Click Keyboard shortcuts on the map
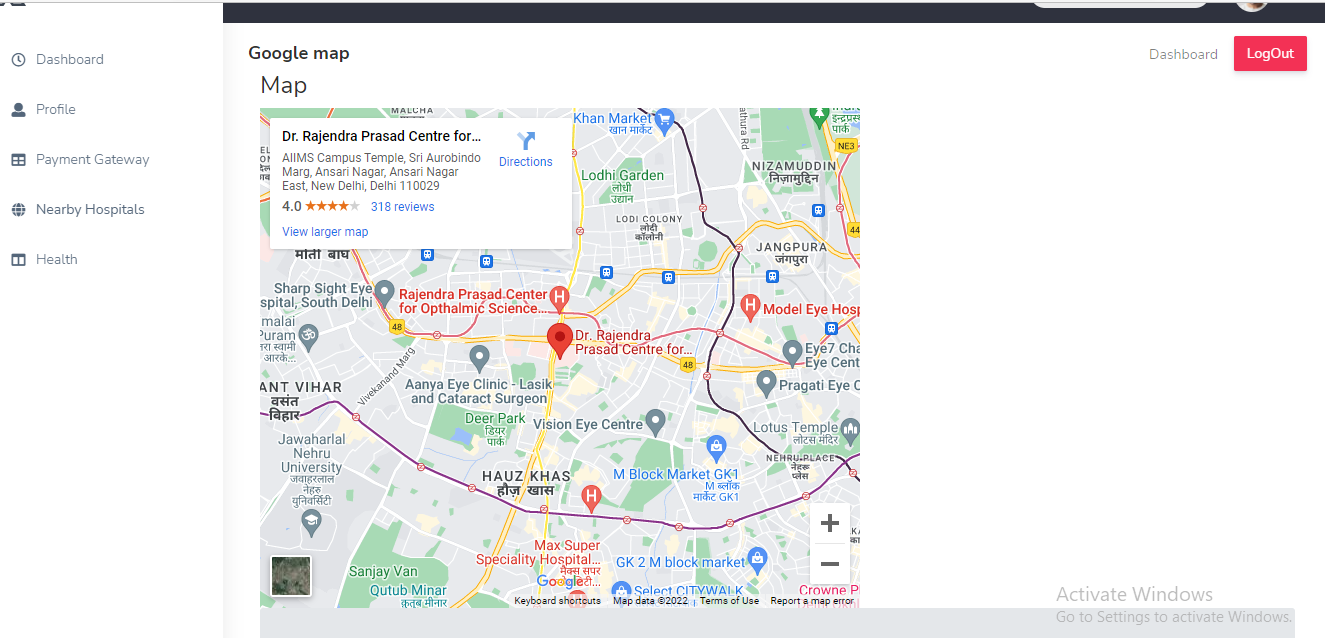 point(557,601)
